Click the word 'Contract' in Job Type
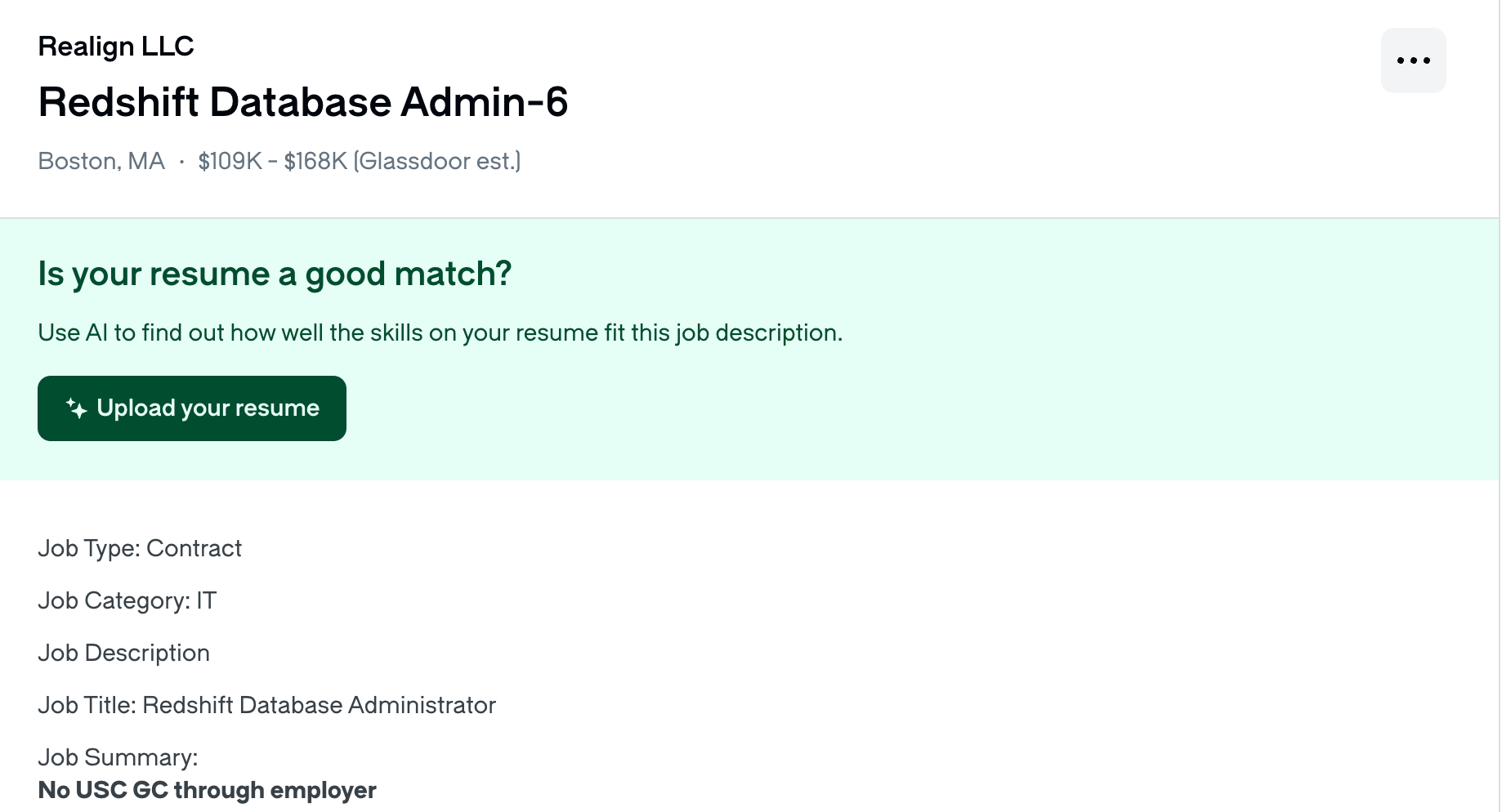The width and height of the screenshot is (1502, 812). point(194,548)
